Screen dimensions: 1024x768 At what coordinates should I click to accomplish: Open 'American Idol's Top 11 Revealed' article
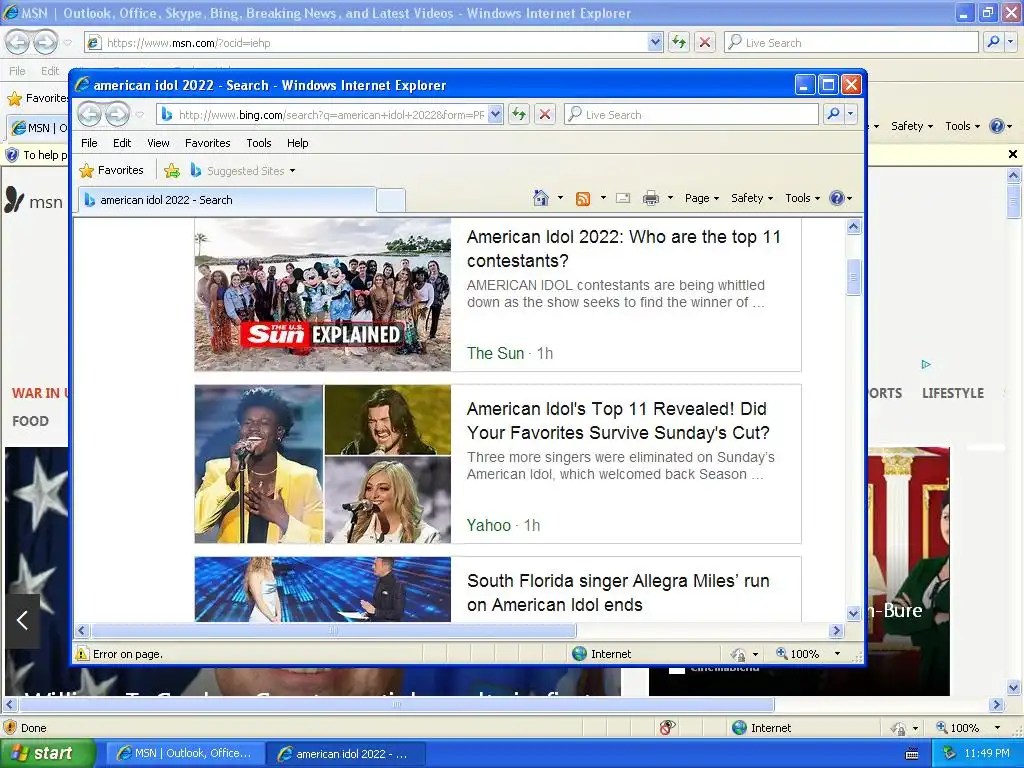click(618, 421)
